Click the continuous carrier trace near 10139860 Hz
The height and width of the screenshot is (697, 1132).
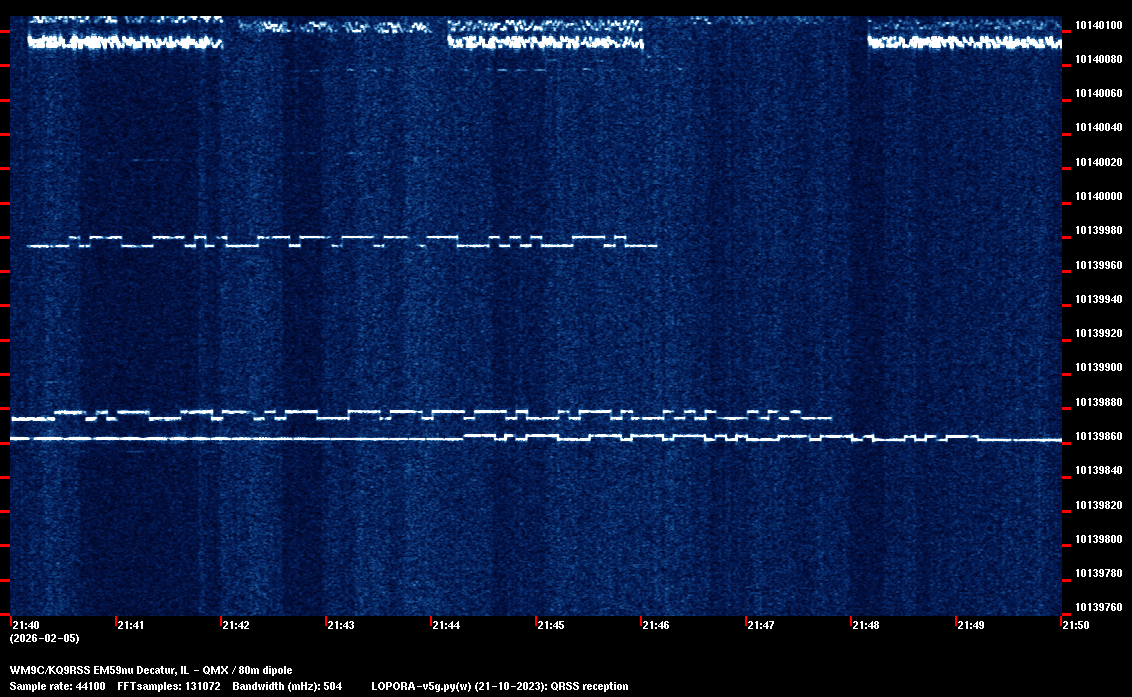click(250, 439)
